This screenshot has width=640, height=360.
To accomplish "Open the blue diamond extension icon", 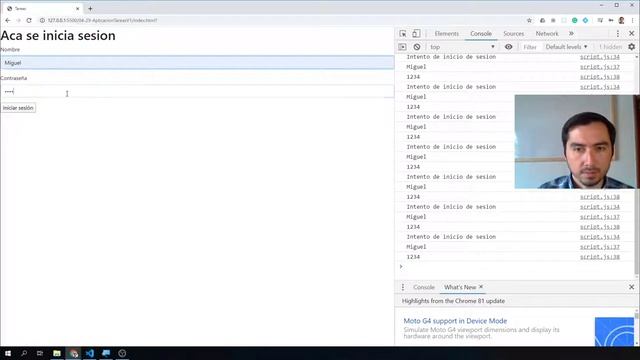I will (x=585, y=20).
